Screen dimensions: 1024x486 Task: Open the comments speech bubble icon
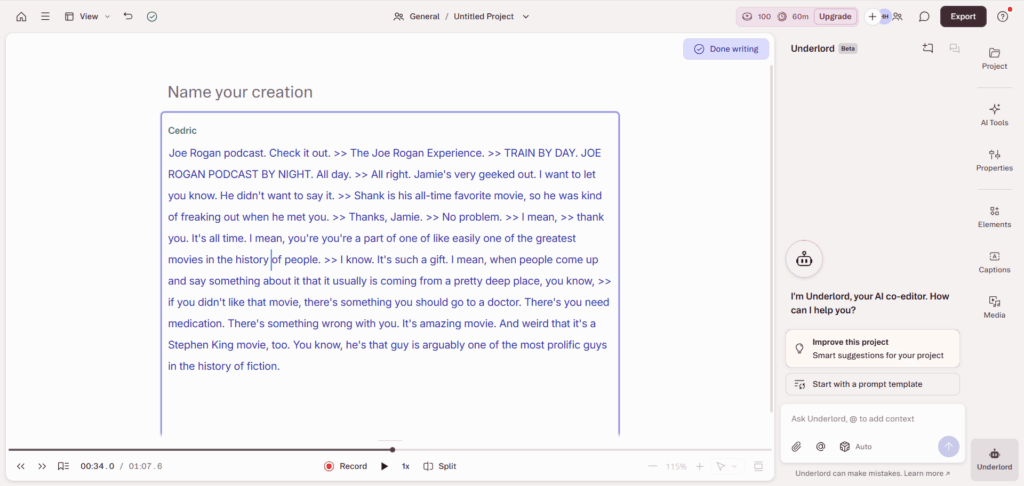point(923,17)
